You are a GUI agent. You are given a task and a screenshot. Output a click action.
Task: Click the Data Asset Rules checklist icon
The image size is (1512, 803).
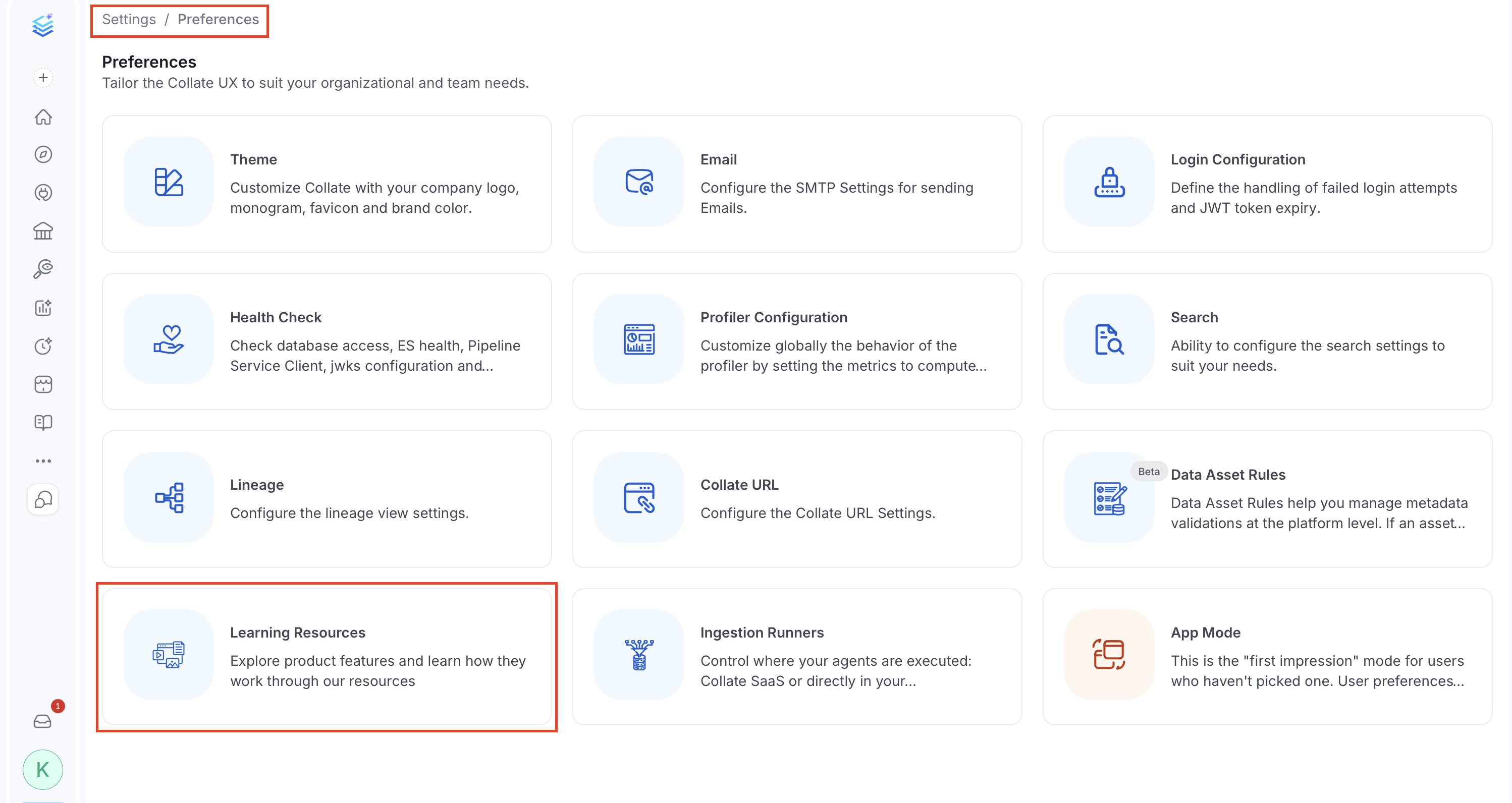click(x=1109, y=497)
